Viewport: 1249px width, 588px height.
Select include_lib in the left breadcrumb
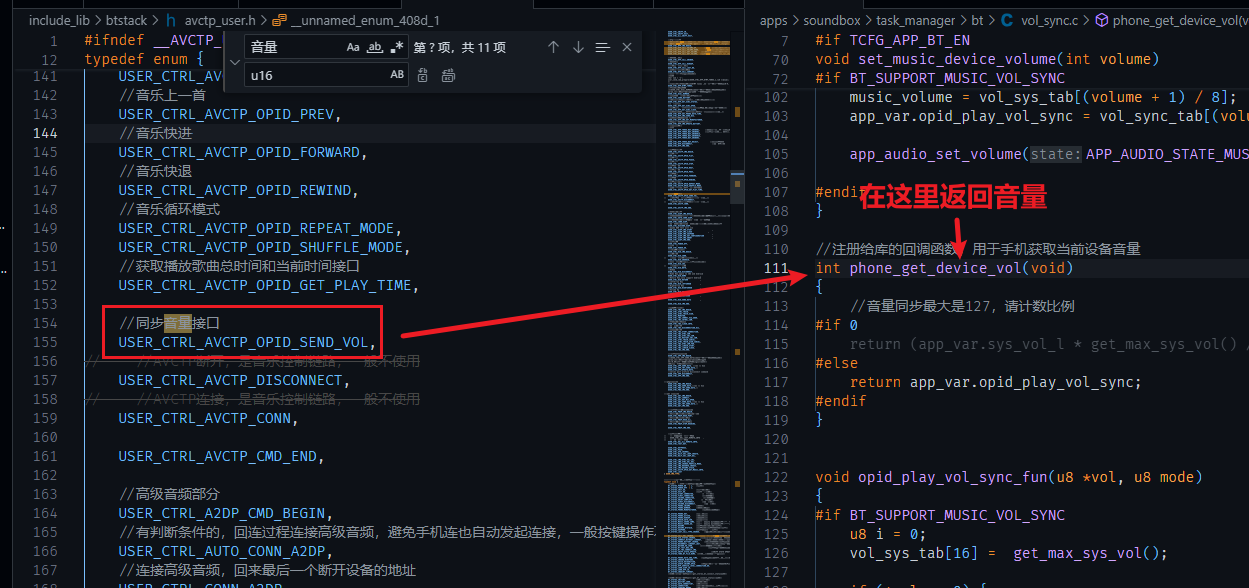tap(59, 20)
